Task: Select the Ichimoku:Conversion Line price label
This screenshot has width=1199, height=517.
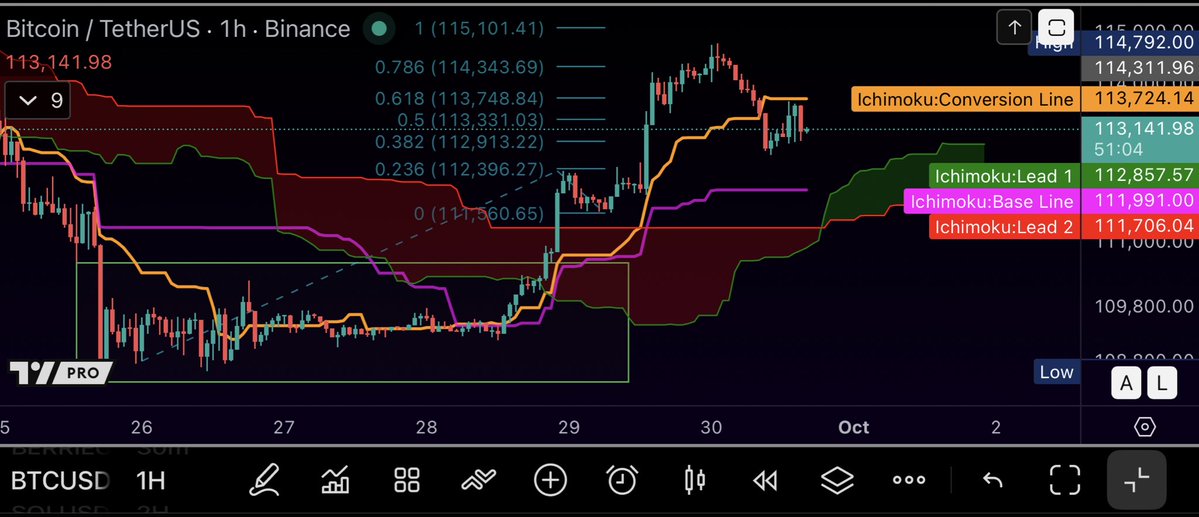Action: click(x=965, y=99)
